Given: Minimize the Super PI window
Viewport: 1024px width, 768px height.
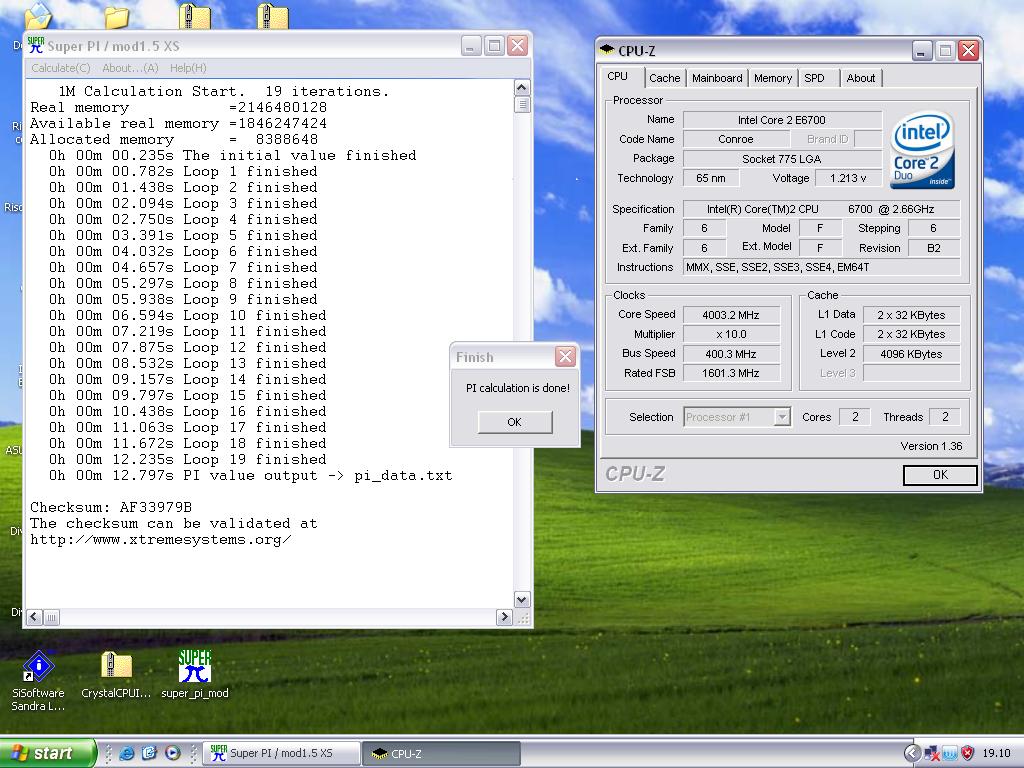Looking at the screenshot, I should 471,46.
